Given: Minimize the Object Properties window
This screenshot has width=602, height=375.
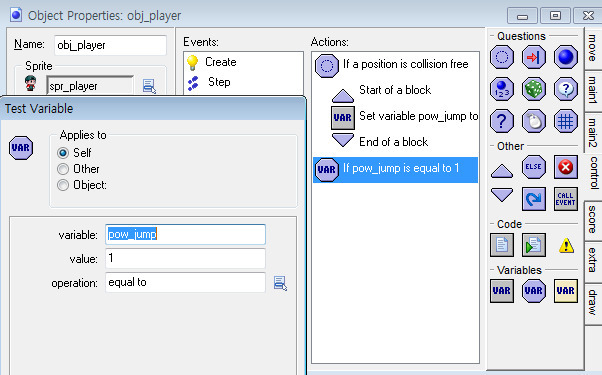Looking at the screenshot, I should click(x=522, y=16).
